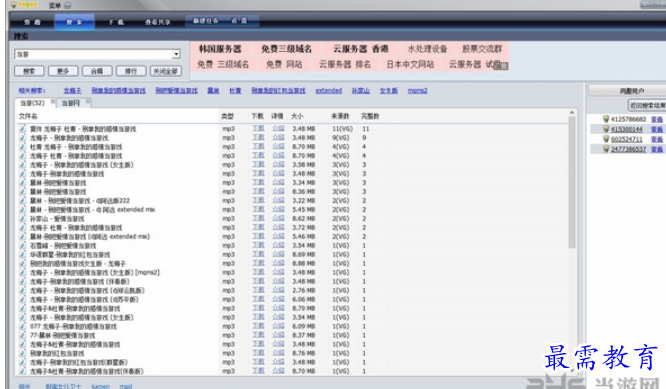Click 查看 link for user 602524711
The height and width of the screenshot is (389, 666).
pyautogui.click(x=657, y=139)
